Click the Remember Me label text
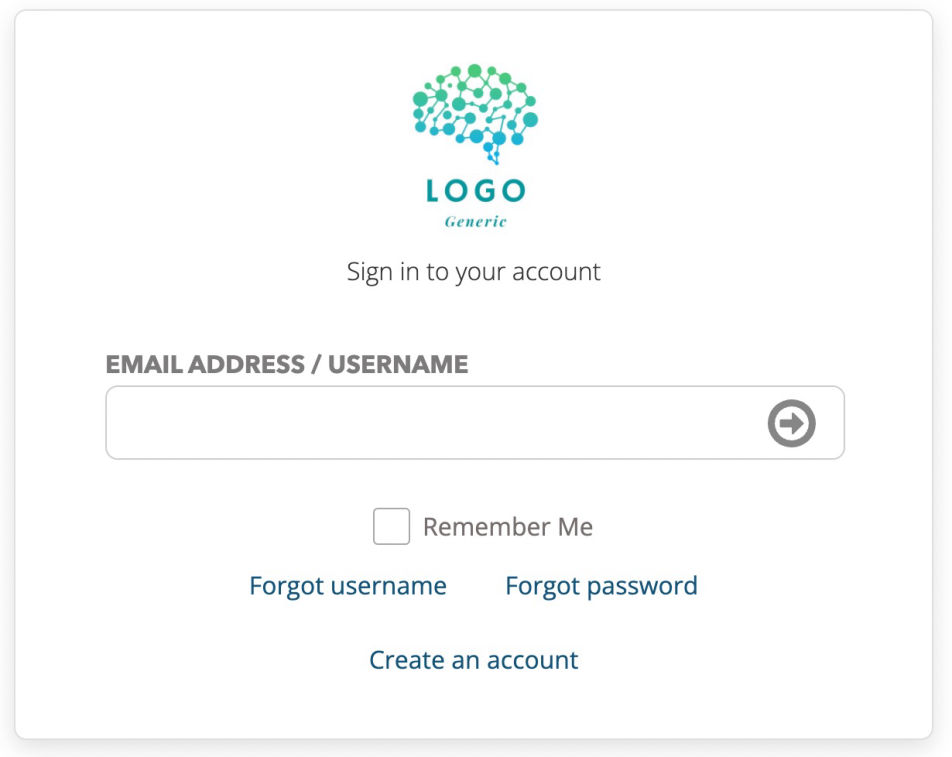The height and width of the screenshot is (757, 952). (507, 527)
